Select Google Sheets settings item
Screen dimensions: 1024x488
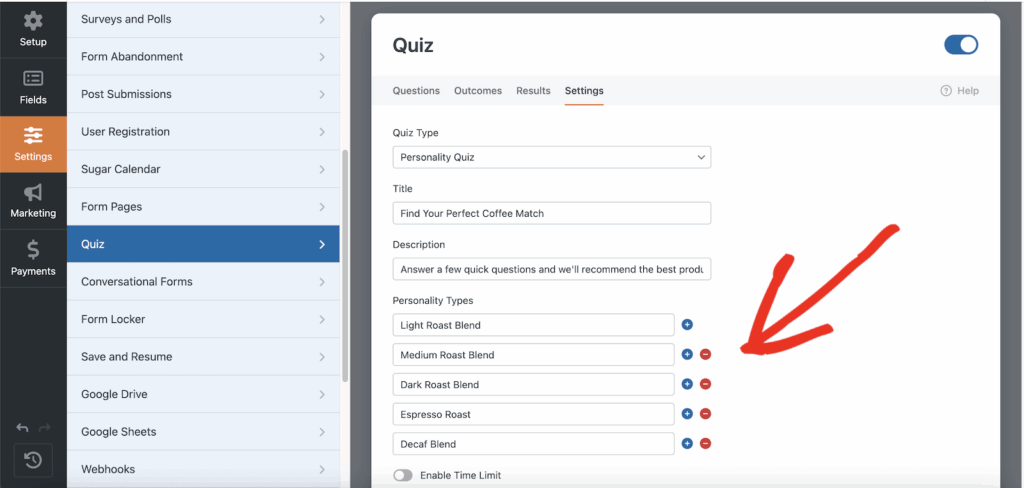(x=203, y=432)
